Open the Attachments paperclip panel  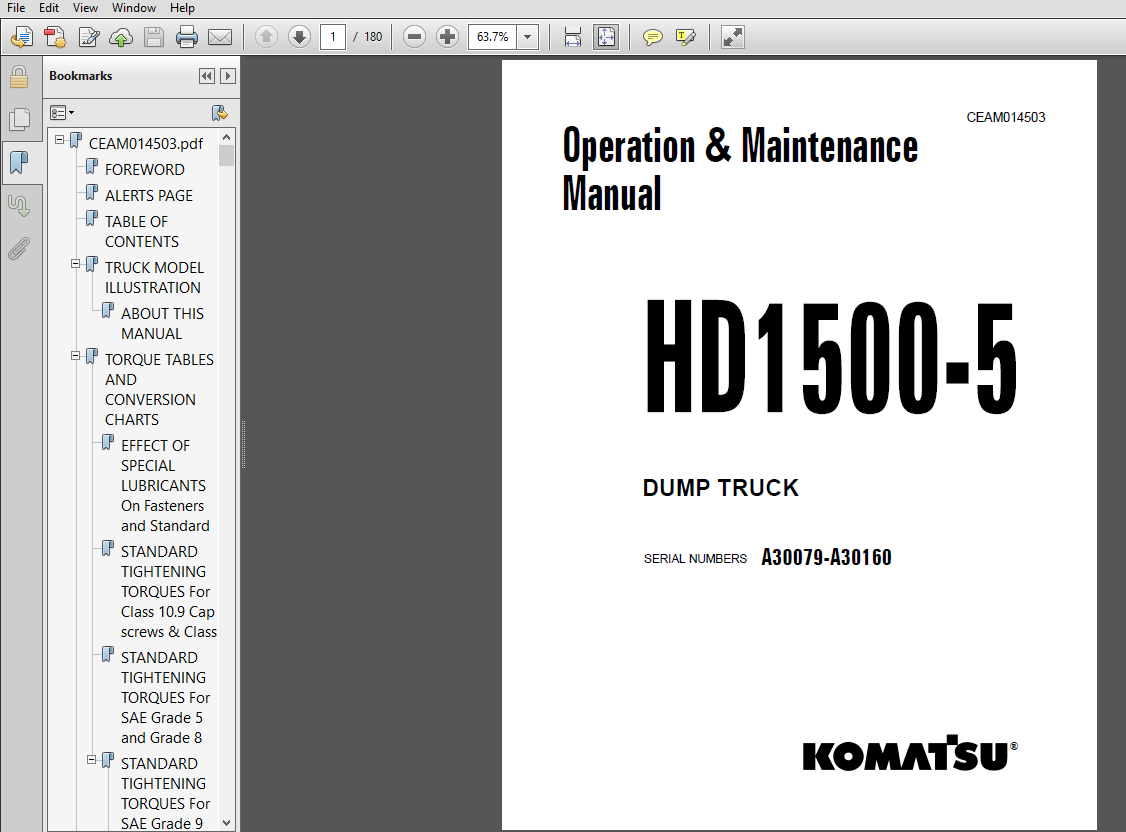[19, 248]
